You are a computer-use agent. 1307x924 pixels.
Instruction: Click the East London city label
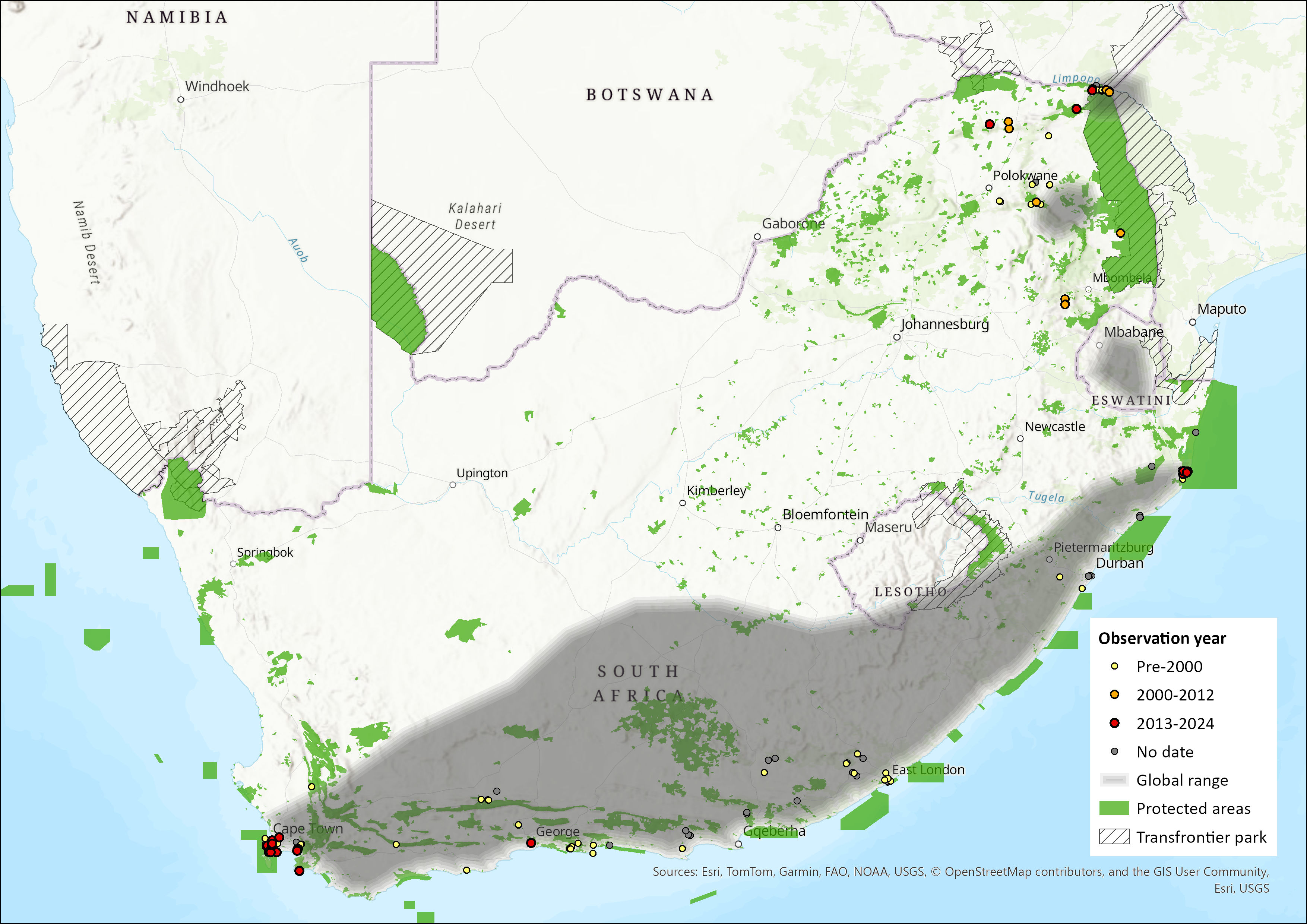928,770
